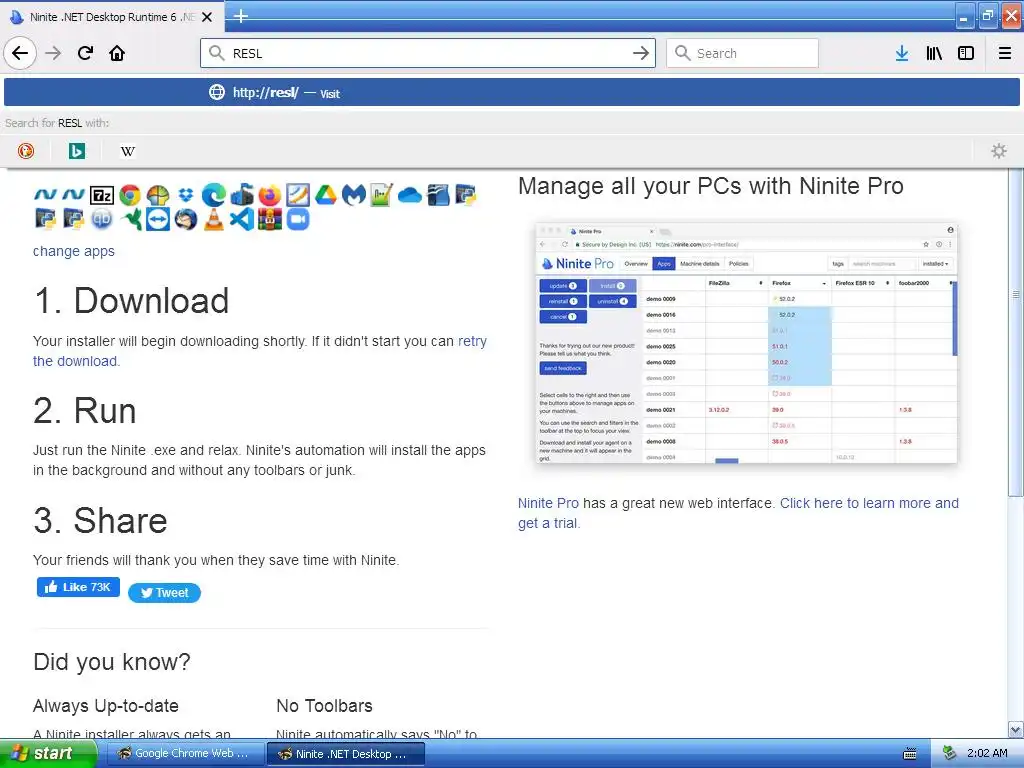Search RESL with Wikipedia icon
The image size is (1024, 768).
coord(127,151)
